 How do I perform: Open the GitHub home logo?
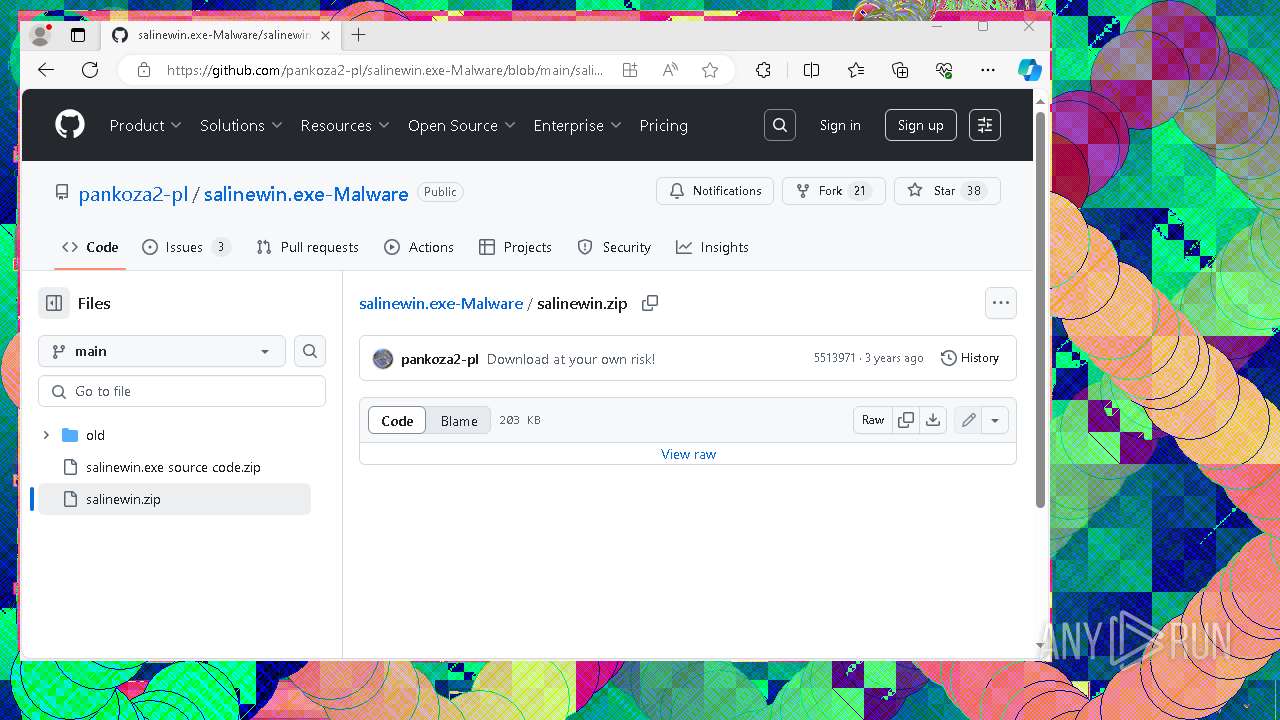click(x=70, y=125)
